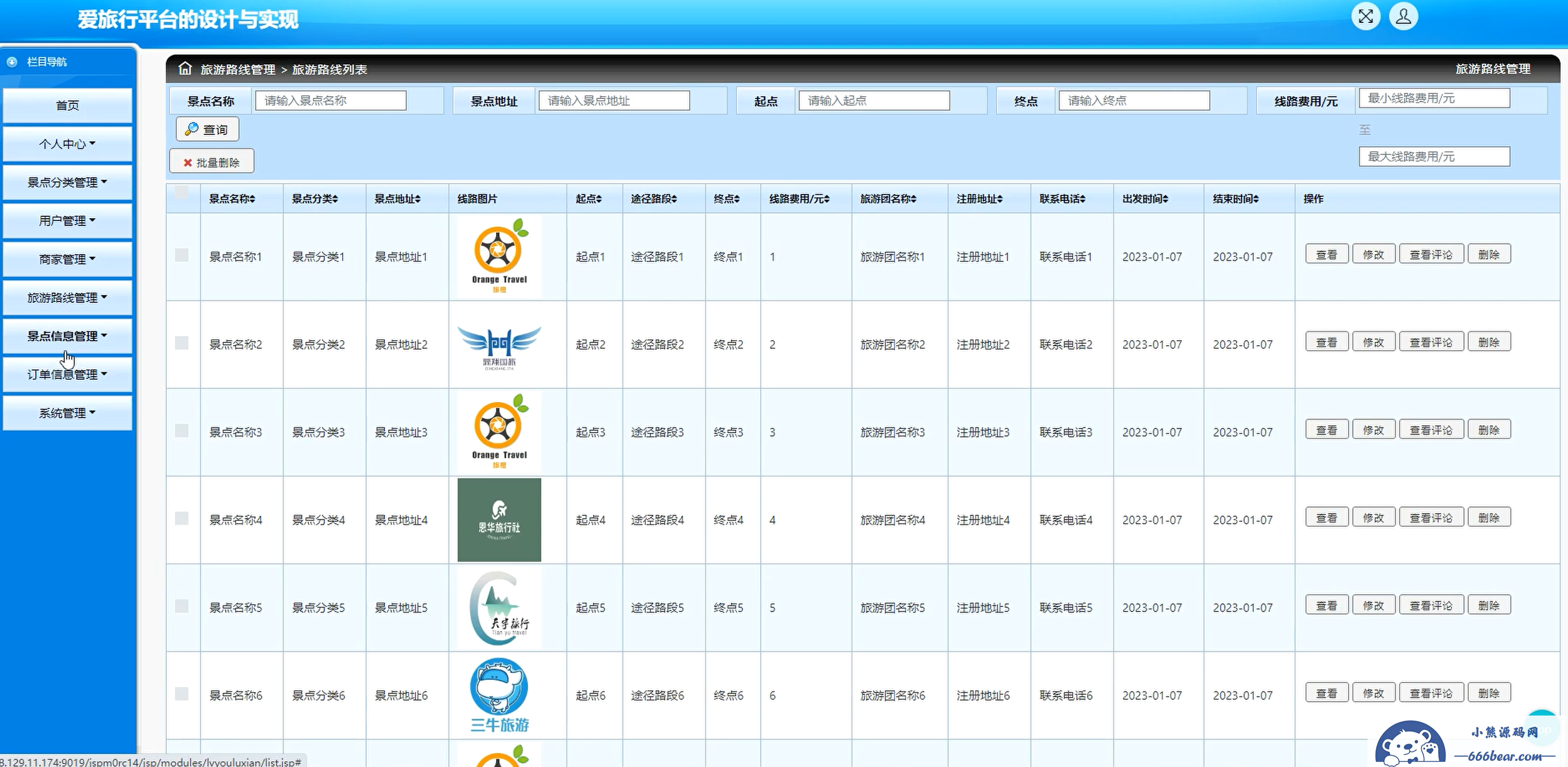Click 修改 for row 景点名称5
Image resolution: width=1568 pixels, height=767 pixels.
tap(1374, 605)
